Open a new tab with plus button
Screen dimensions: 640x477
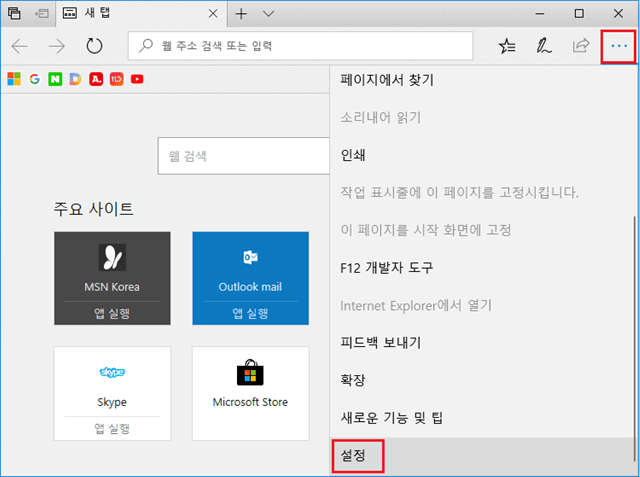[x=241, y=14]
